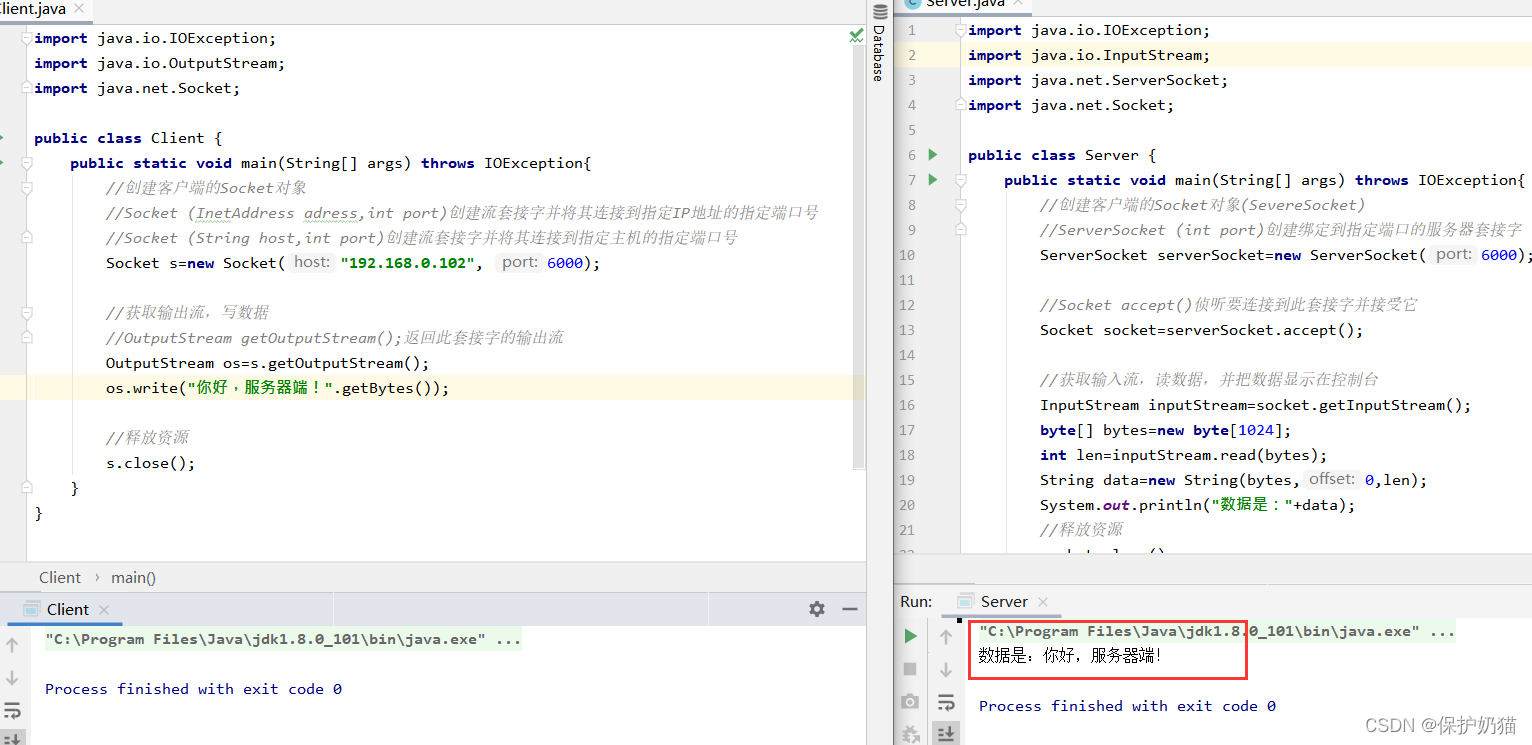Run Client main method via gutter arrow
The width and height of the screenshot is (1532, 745).
[x=2, y=163]
